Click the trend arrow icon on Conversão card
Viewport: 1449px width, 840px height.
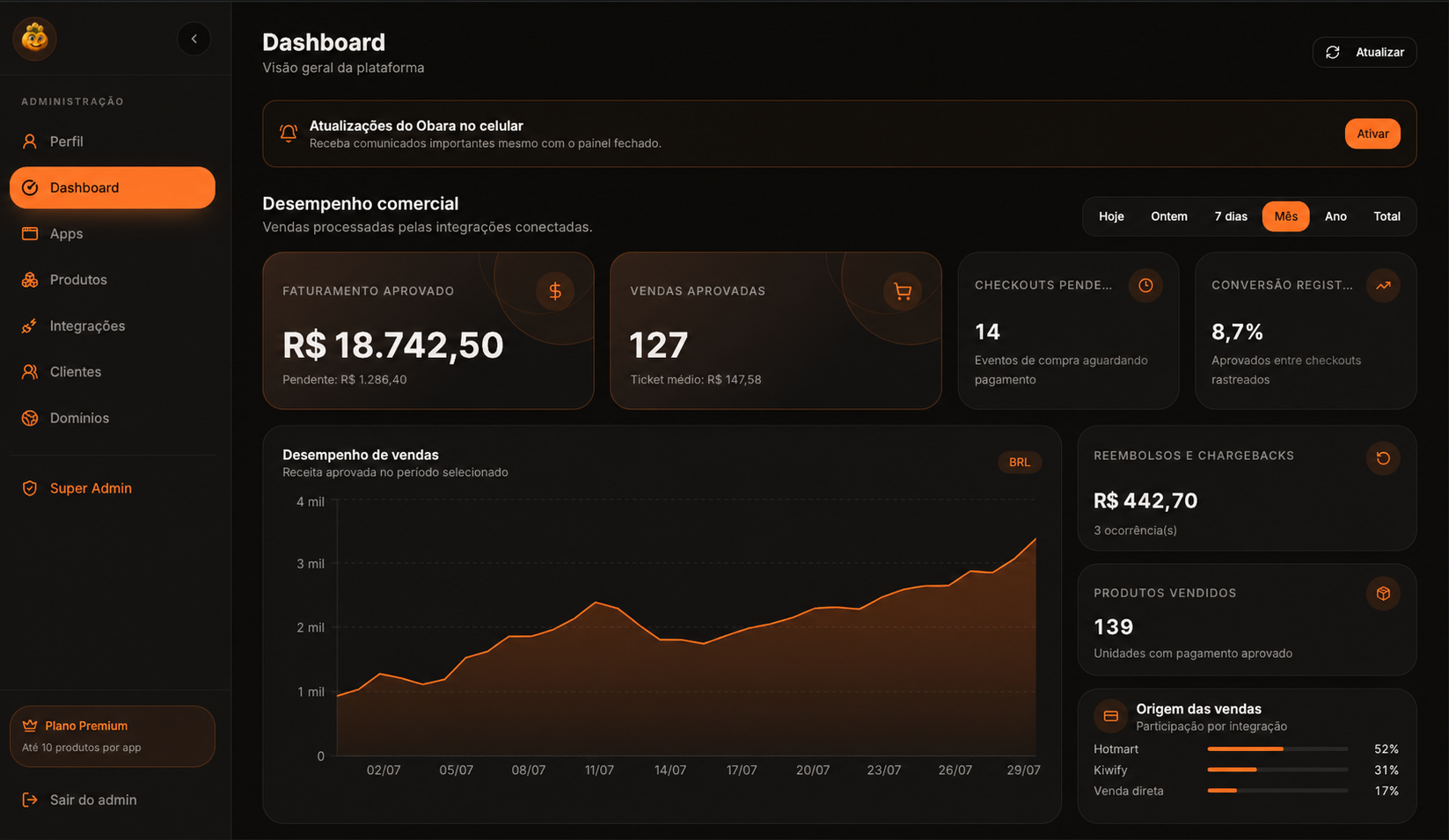[1383, 285]
